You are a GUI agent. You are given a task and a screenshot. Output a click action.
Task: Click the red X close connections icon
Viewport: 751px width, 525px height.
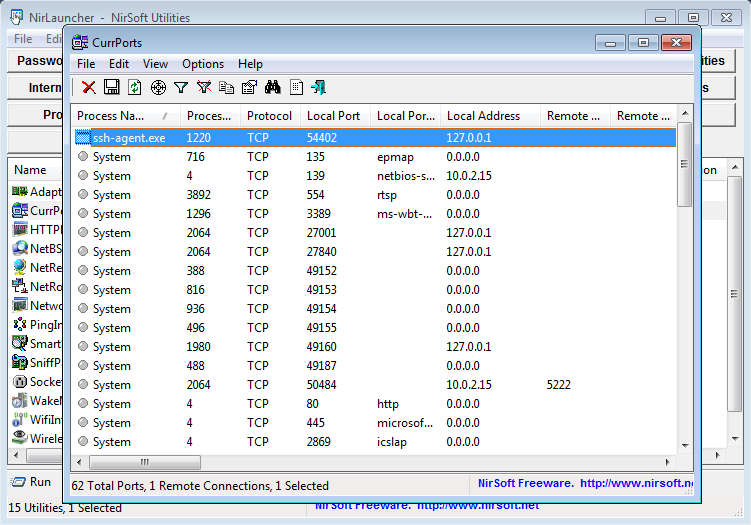click(89, 88)
